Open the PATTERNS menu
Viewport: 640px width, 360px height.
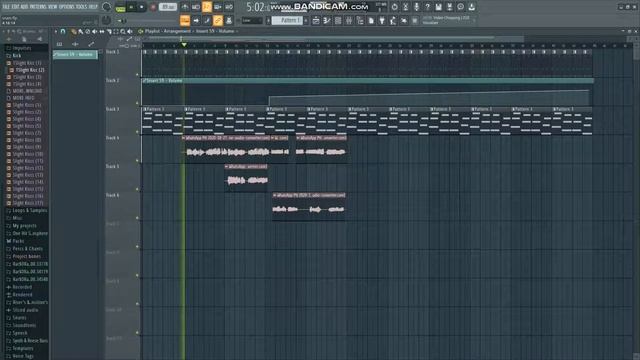[x=37, y=7]
